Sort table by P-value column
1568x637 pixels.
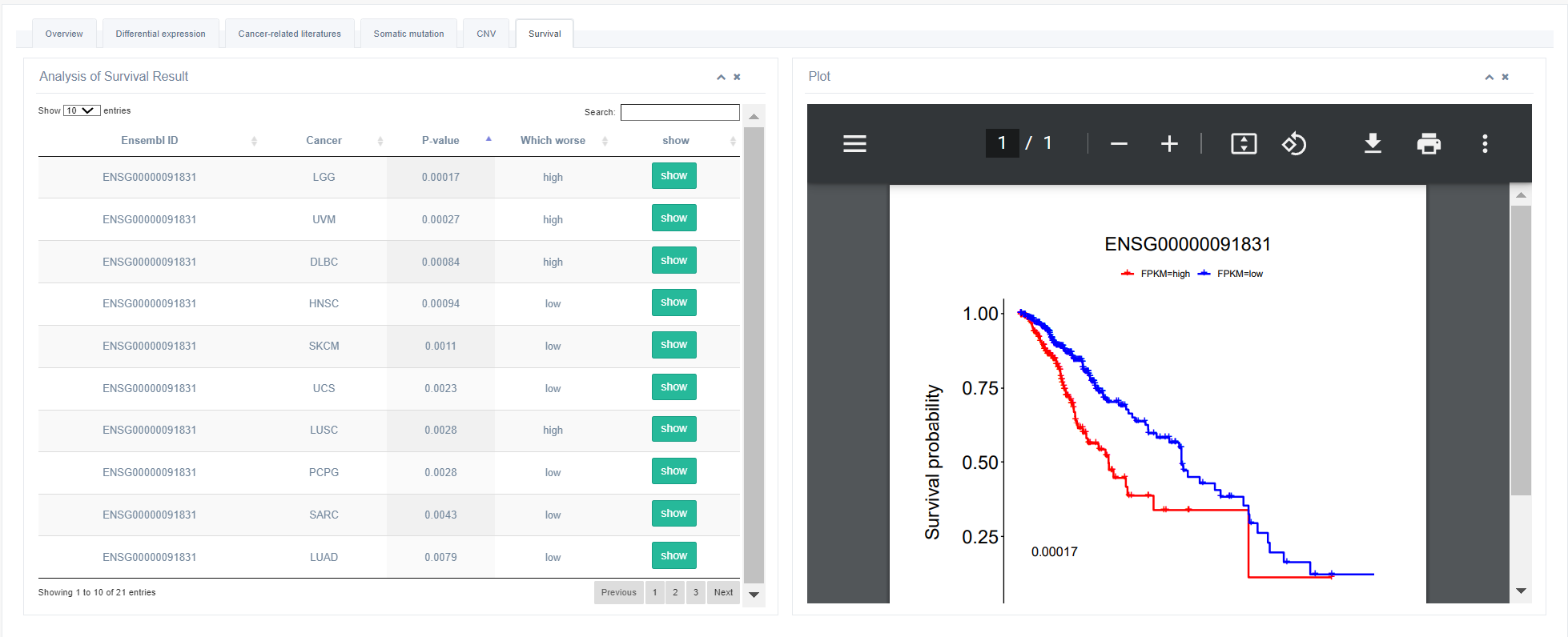[440, 140]
